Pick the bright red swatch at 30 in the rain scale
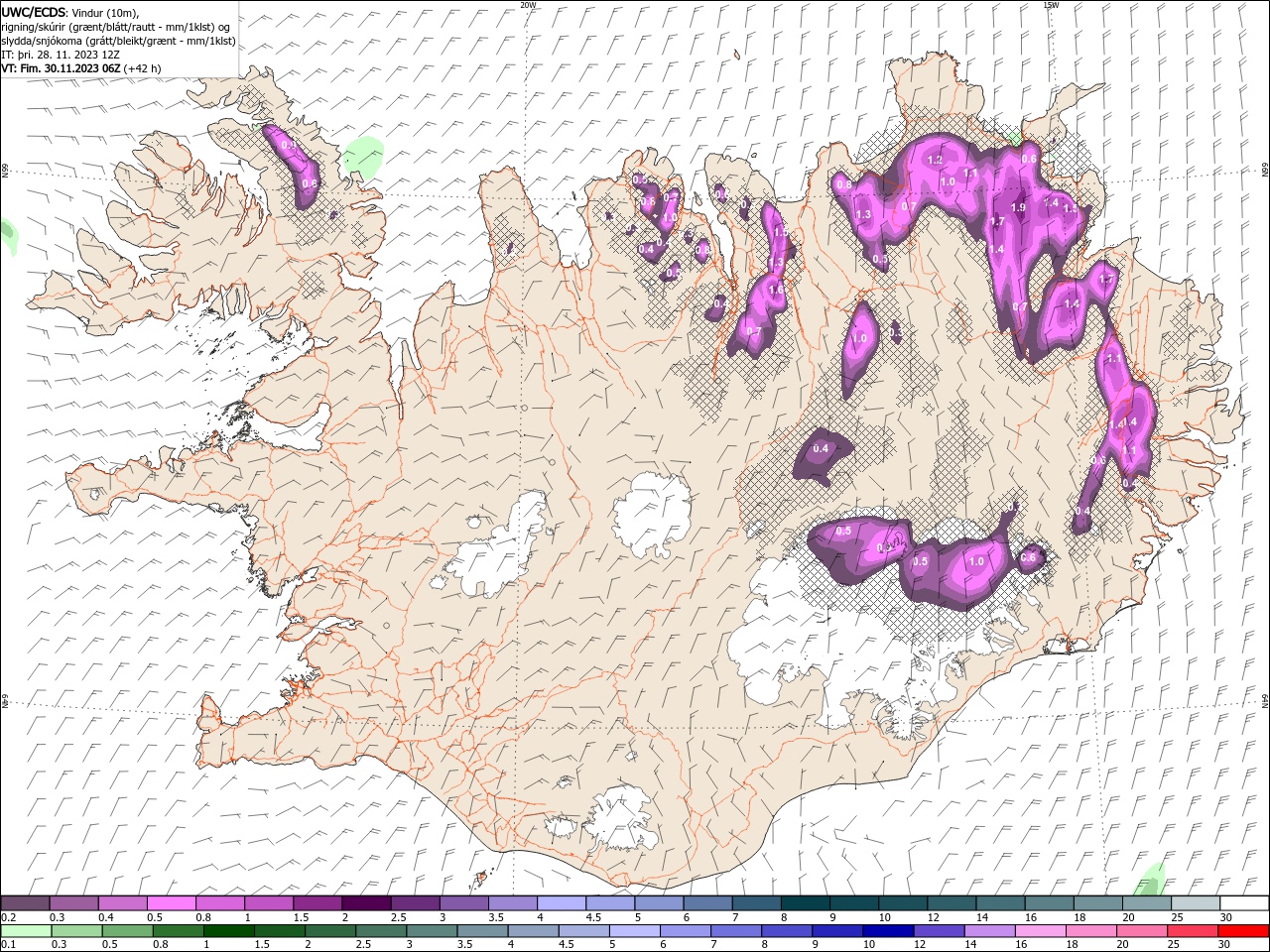 pyautogui.click(x=1244, y=931)
